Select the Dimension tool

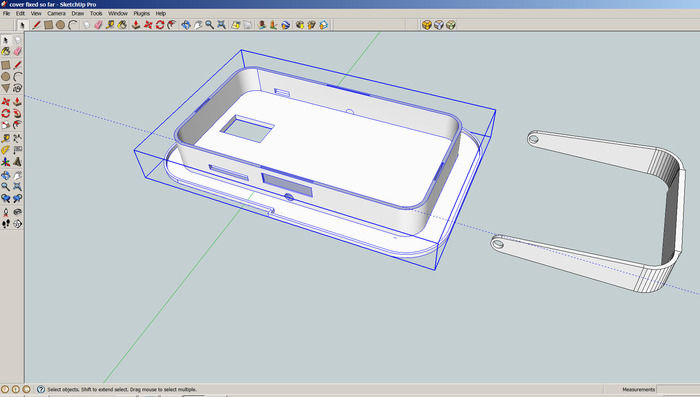17,138
